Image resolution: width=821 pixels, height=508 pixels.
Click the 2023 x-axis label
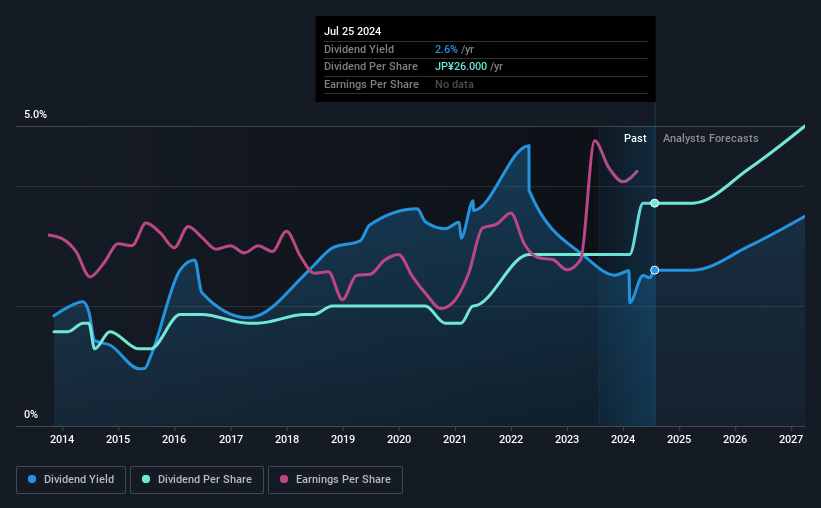(x=567, y=439)
